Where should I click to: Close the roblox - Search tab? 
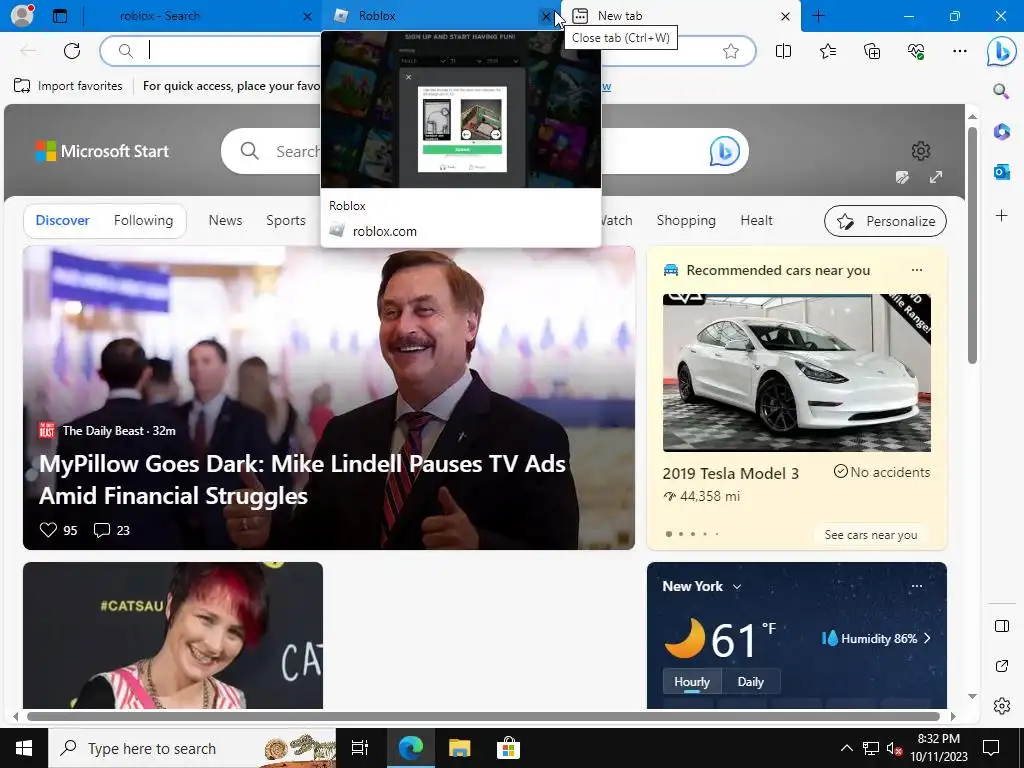[307, 16]
